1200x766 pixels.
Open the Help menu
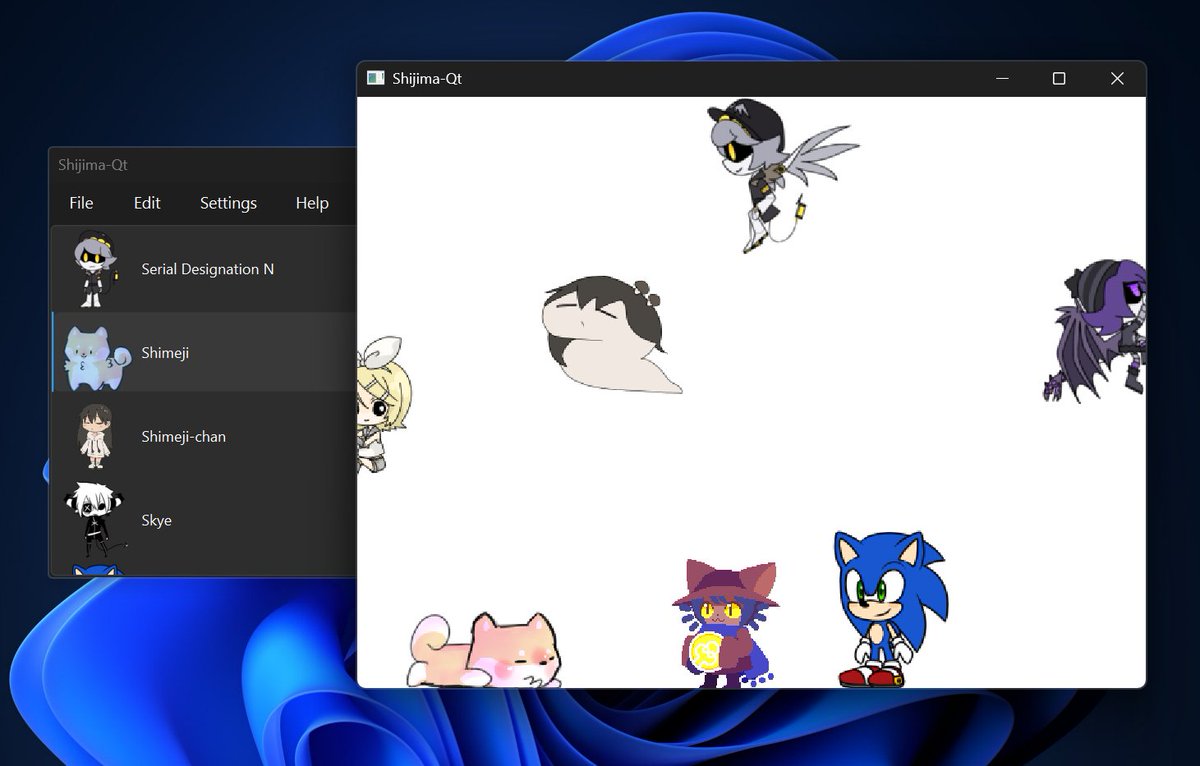312,203
